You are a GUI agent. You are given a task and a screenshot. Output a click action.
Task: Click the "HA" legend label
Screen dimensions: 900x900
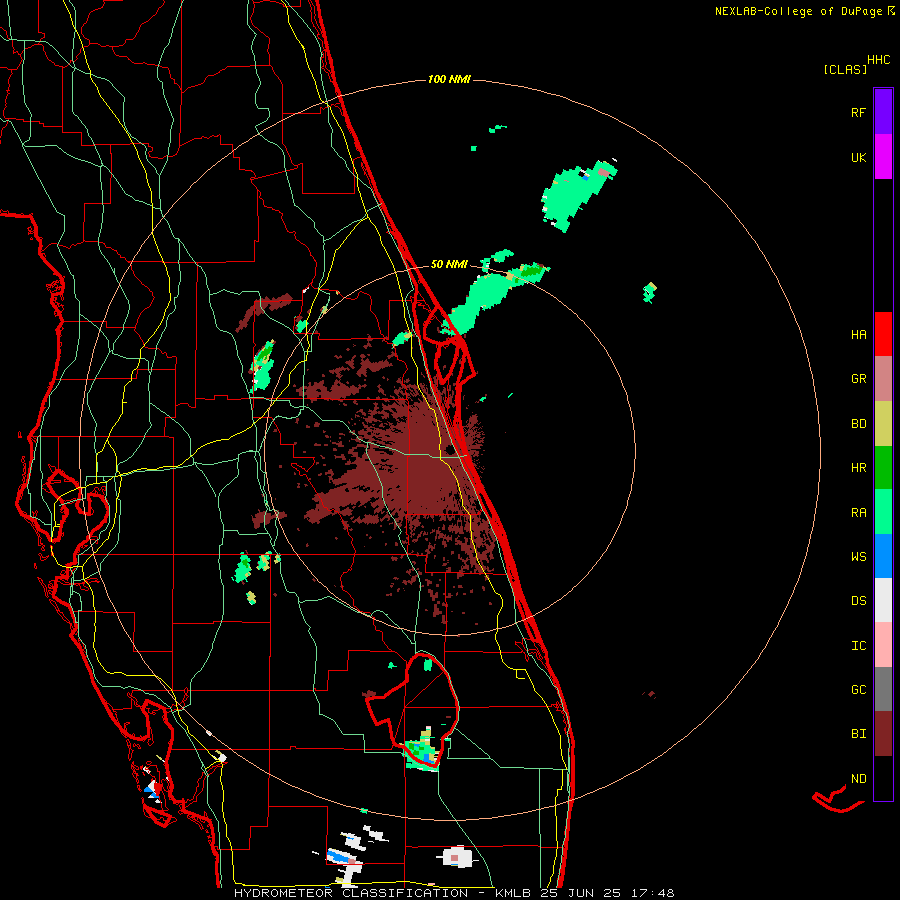coord(858,335)
